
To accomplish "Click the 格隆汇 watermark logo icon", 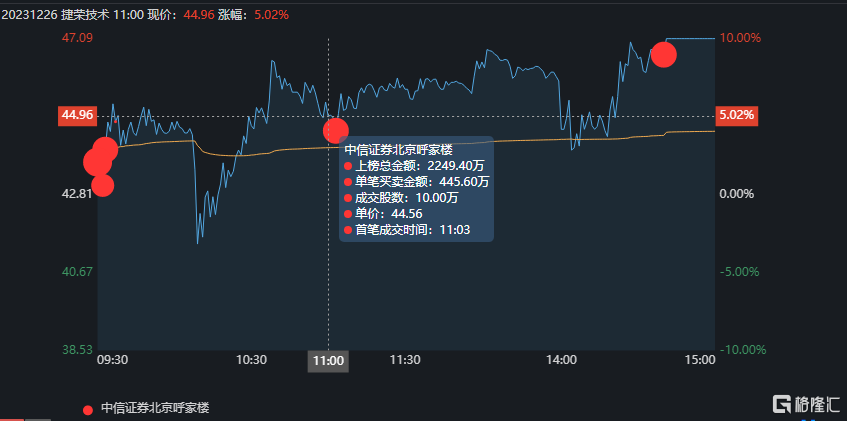I will pos(781,404).
